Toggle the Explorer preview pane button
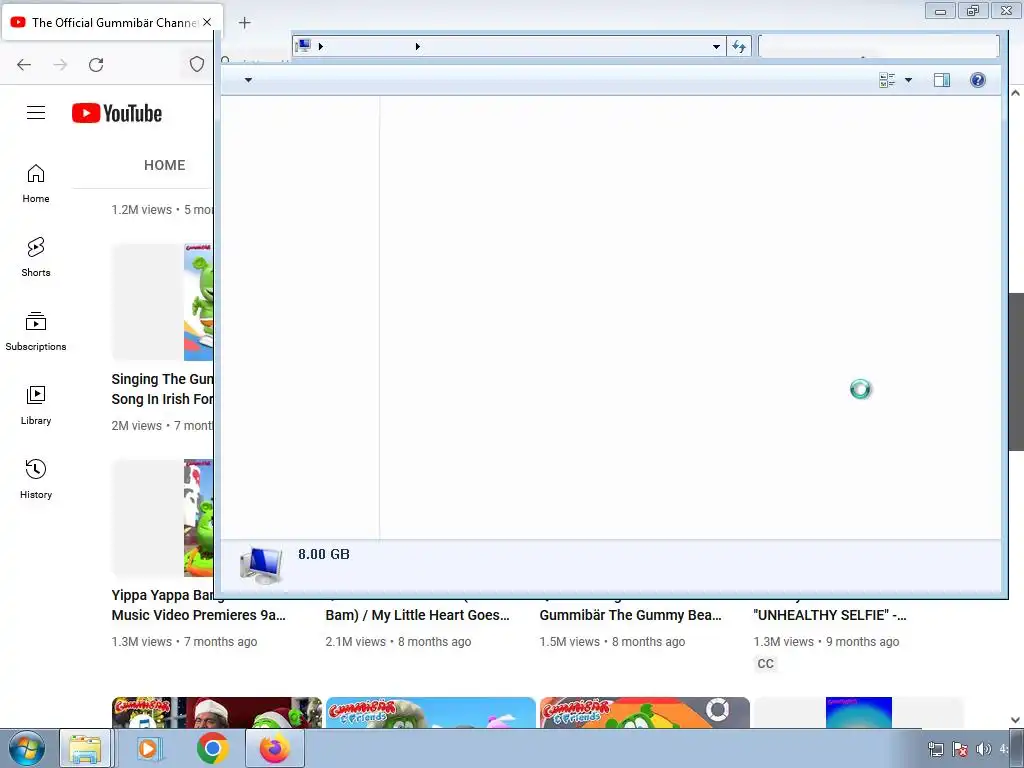The width and height of the screenshot is (1024, 768). pos(942,80)
